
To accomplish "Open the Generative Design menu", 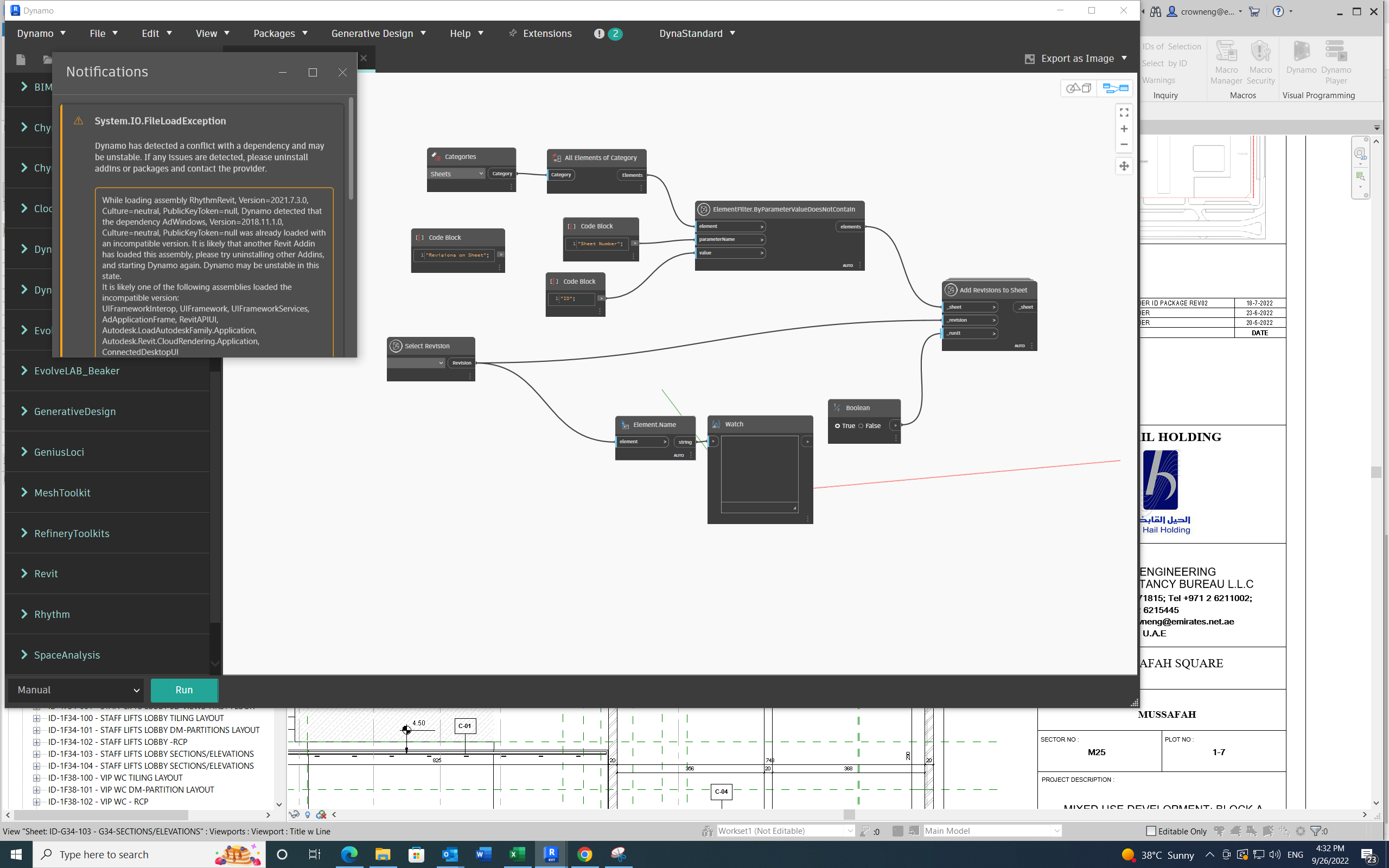I will click(372, 33).
